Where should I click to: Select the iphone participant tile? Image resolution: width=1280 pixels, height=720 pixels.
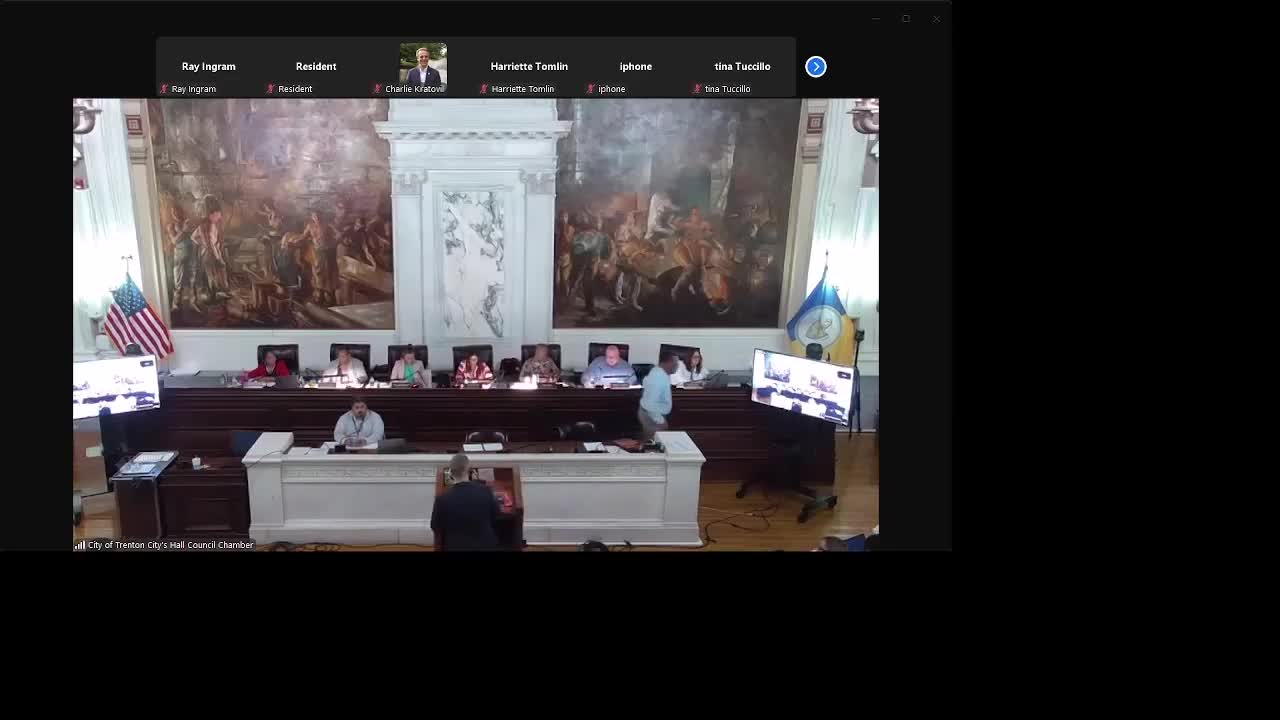636,67
